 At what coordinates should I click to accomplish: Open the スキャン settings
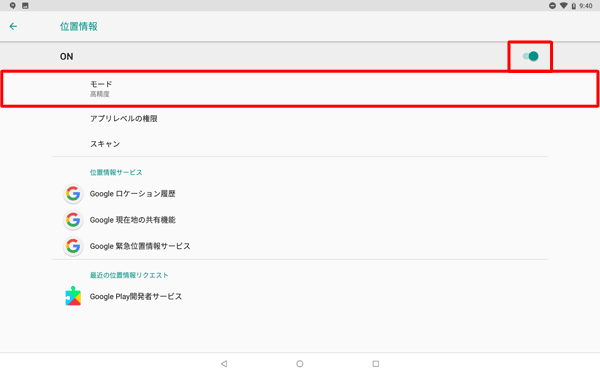[x=300, y=144]
